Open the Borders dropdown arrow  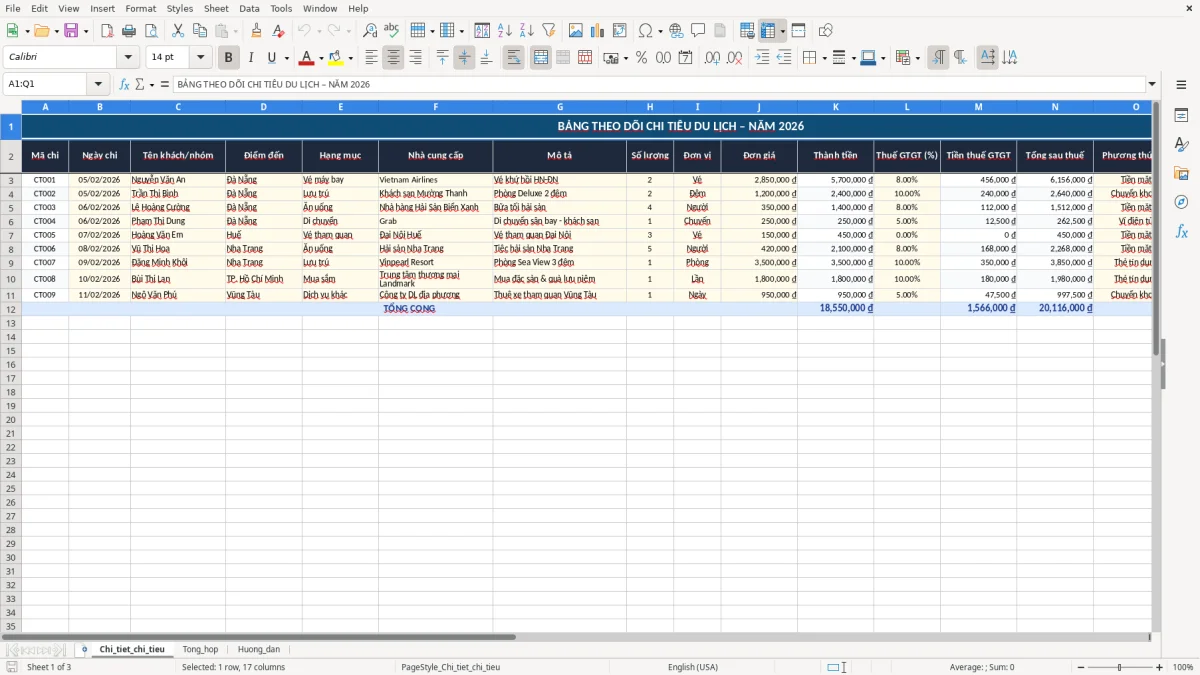824,58
